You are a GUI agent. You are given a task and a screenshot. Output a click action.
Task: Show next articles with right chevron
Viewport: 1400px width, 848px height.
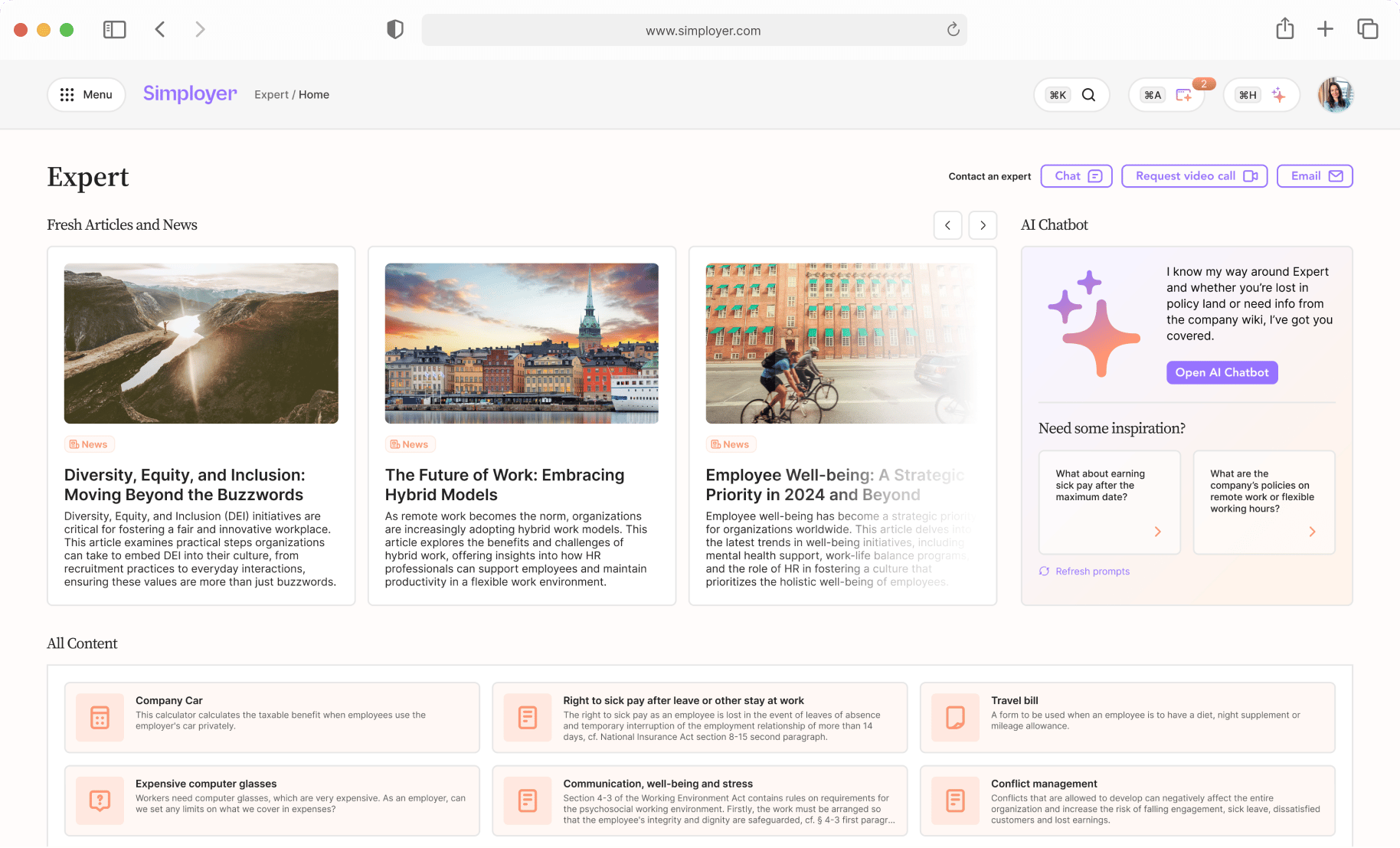983,225
